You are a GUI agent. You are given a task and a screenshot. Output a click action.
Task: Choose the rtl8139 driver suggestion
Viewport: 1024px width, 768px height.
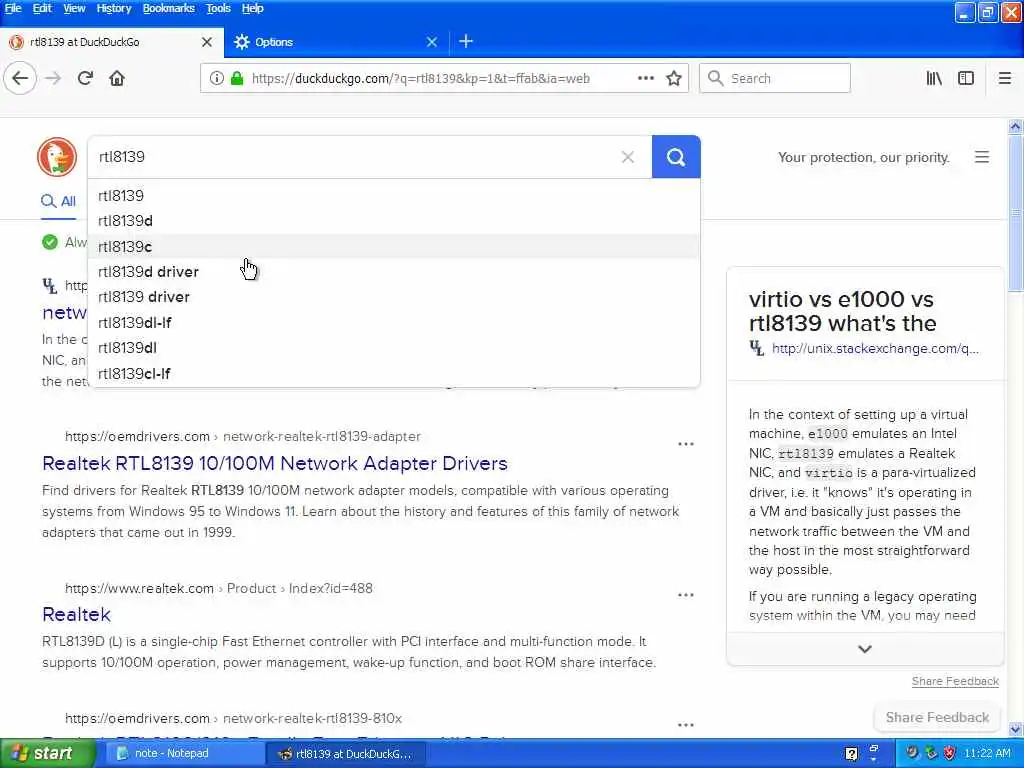point(394,297)
